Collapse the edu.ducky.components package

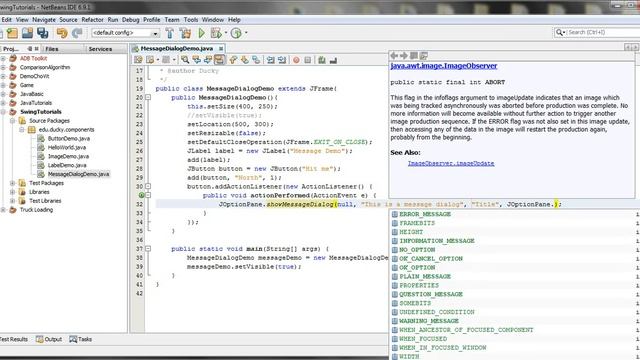pyautogui.click(x=22, y=130)
